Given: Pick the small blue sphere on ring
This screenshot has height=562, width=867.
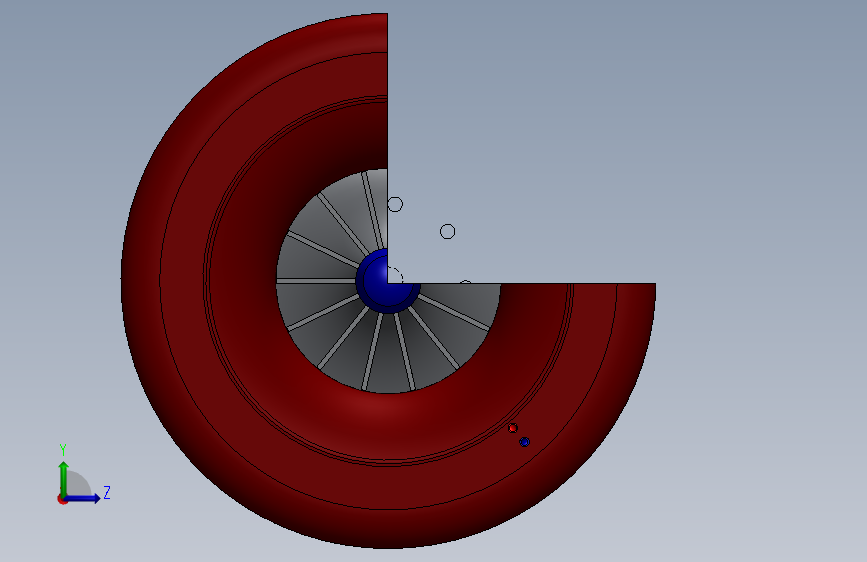Looking at the screenshot, I should 525,442.
